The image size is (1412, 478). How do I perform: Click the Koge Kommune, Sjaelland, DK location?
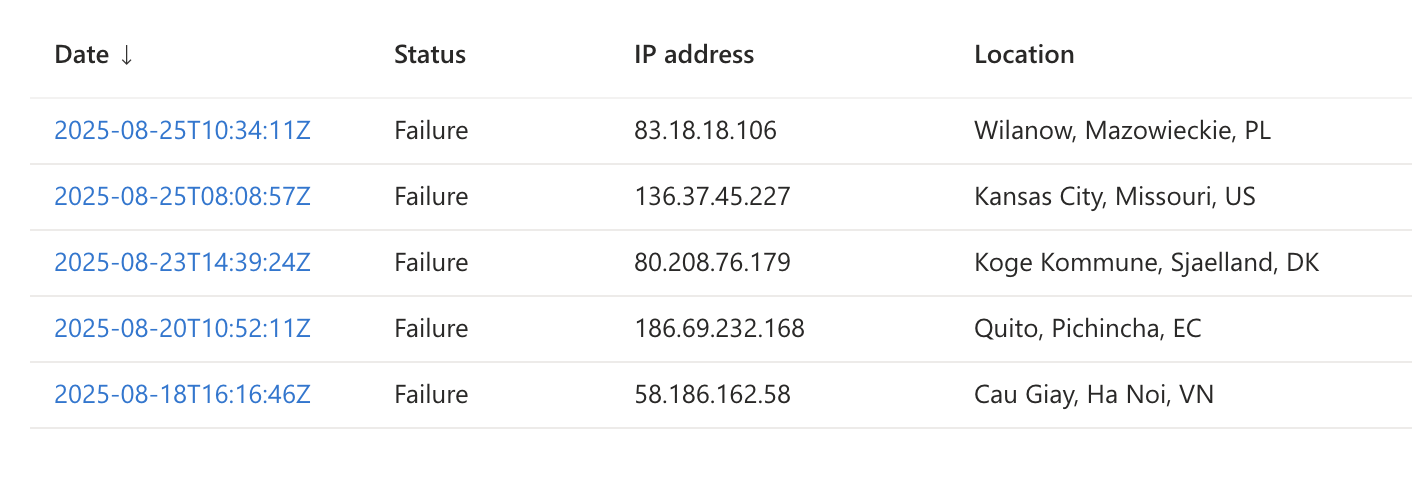tap(1146, 263)
